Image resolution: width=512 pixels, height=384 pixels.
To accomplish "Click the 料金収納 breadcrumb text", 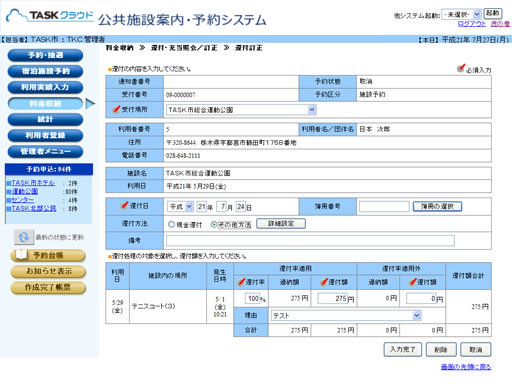I will point(119,48).
